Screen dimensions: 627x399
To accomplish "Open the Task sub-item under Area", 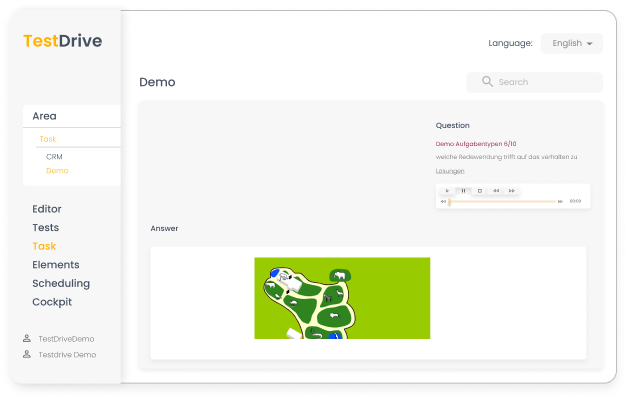I will coord(48,139).
